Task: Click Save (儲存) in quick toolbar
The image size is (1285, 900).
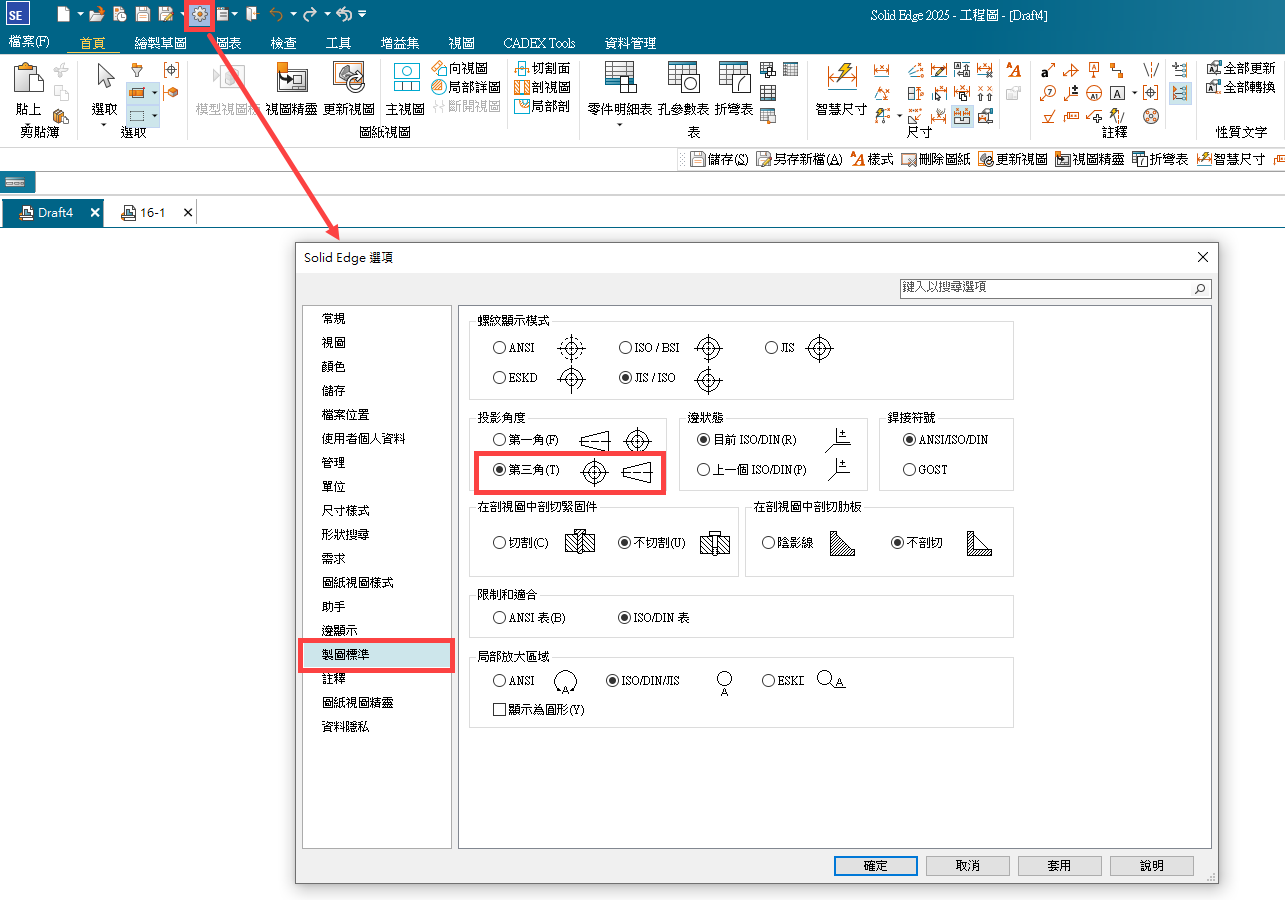Action: (719, 159)
